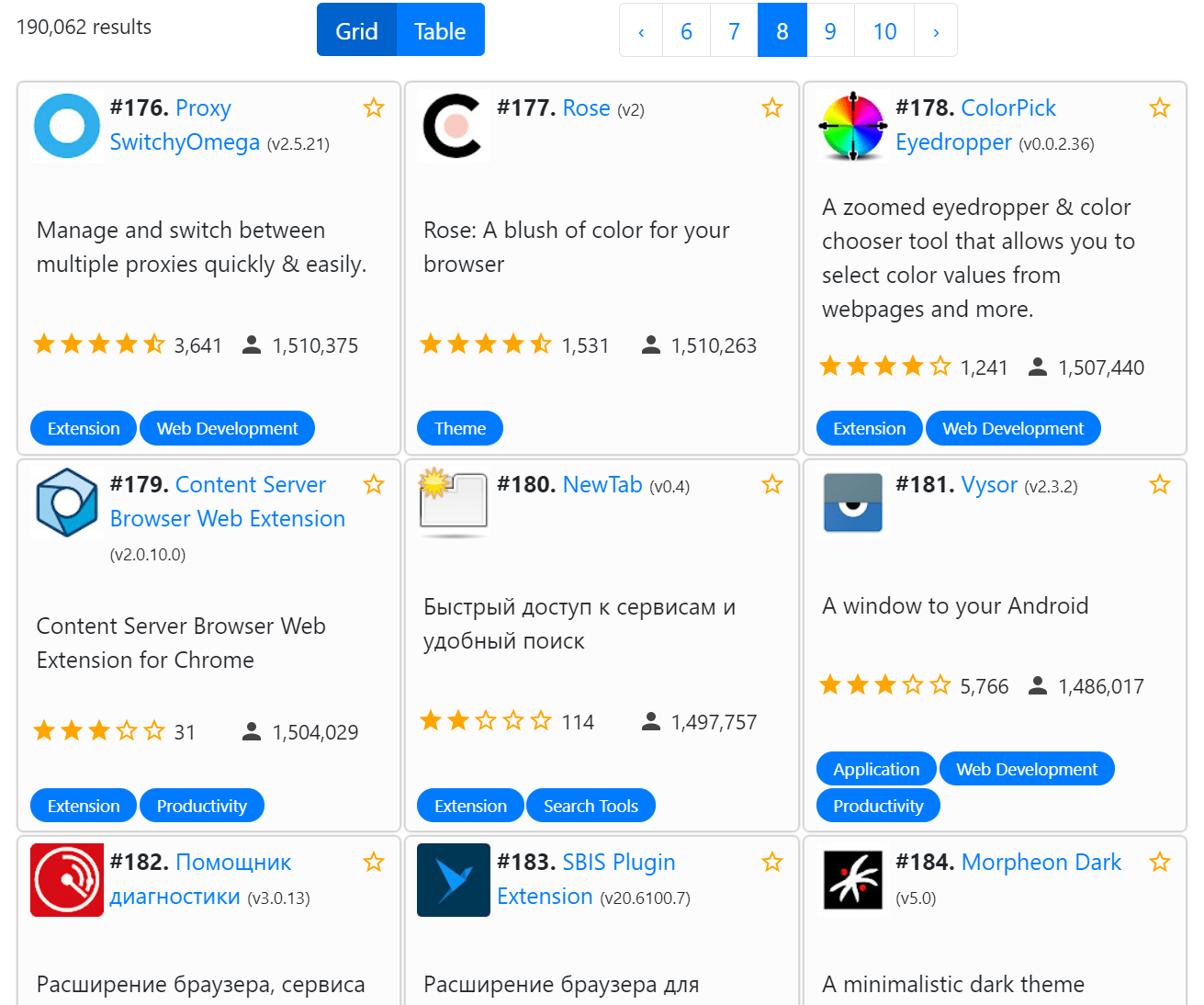Screen dimensions: 1204x1005
Task: Click Vysor star rating 5,766
Action: [914, 686]
